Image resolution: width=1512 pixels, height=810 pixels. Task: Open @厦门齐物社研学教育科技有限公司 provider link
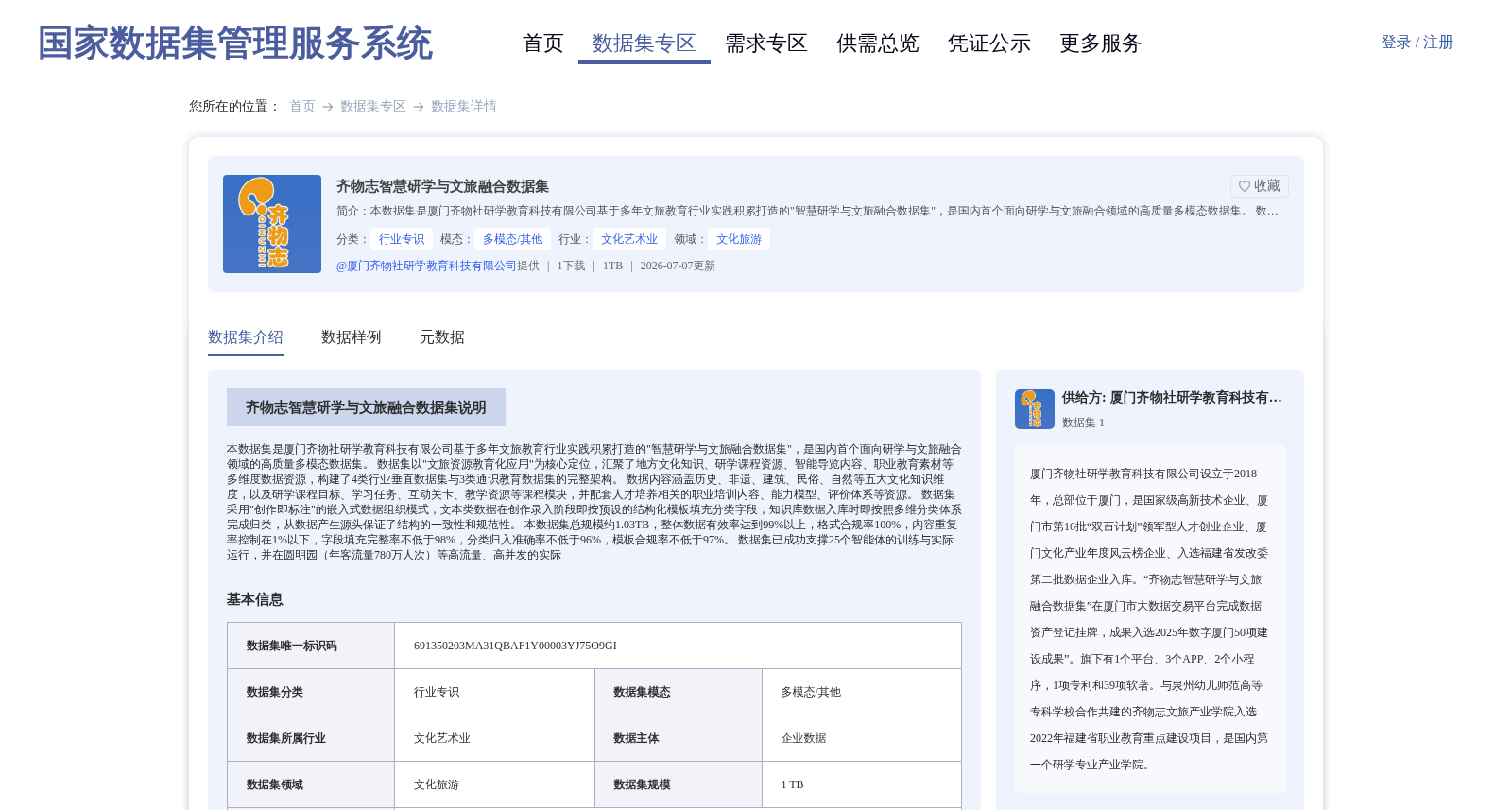pos(426,267)
